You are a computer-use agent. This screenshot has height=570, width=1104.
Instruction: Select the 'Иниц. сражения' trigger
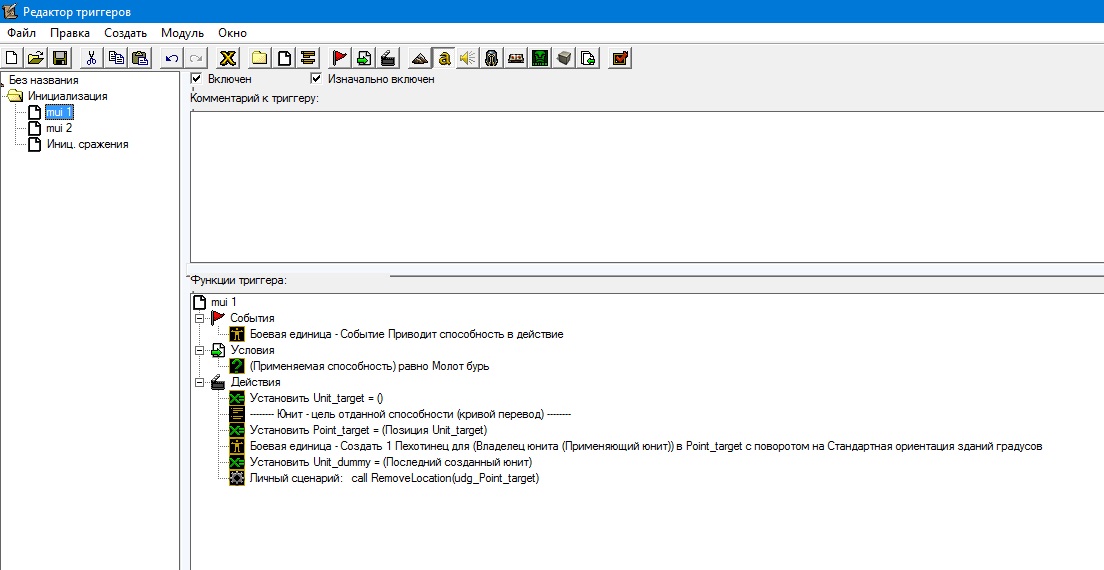(87, 144)
